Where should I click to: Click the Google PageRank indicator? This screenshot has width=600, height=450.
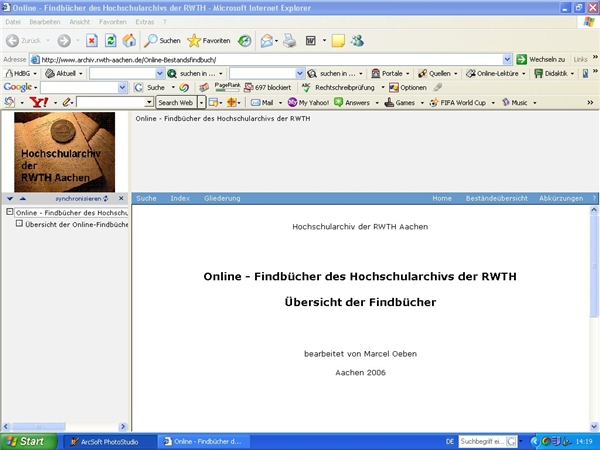(227, 87)
